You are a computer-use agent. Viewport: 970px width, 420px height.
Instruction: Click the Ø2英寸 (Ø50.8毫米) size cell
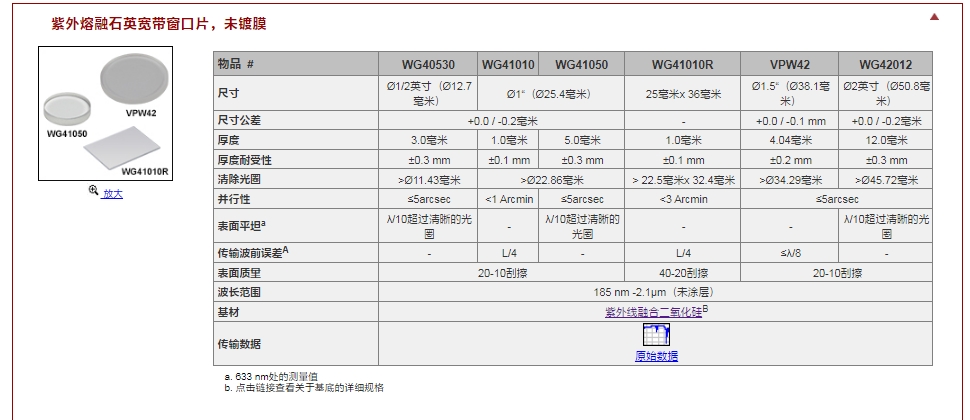[885, 93]
